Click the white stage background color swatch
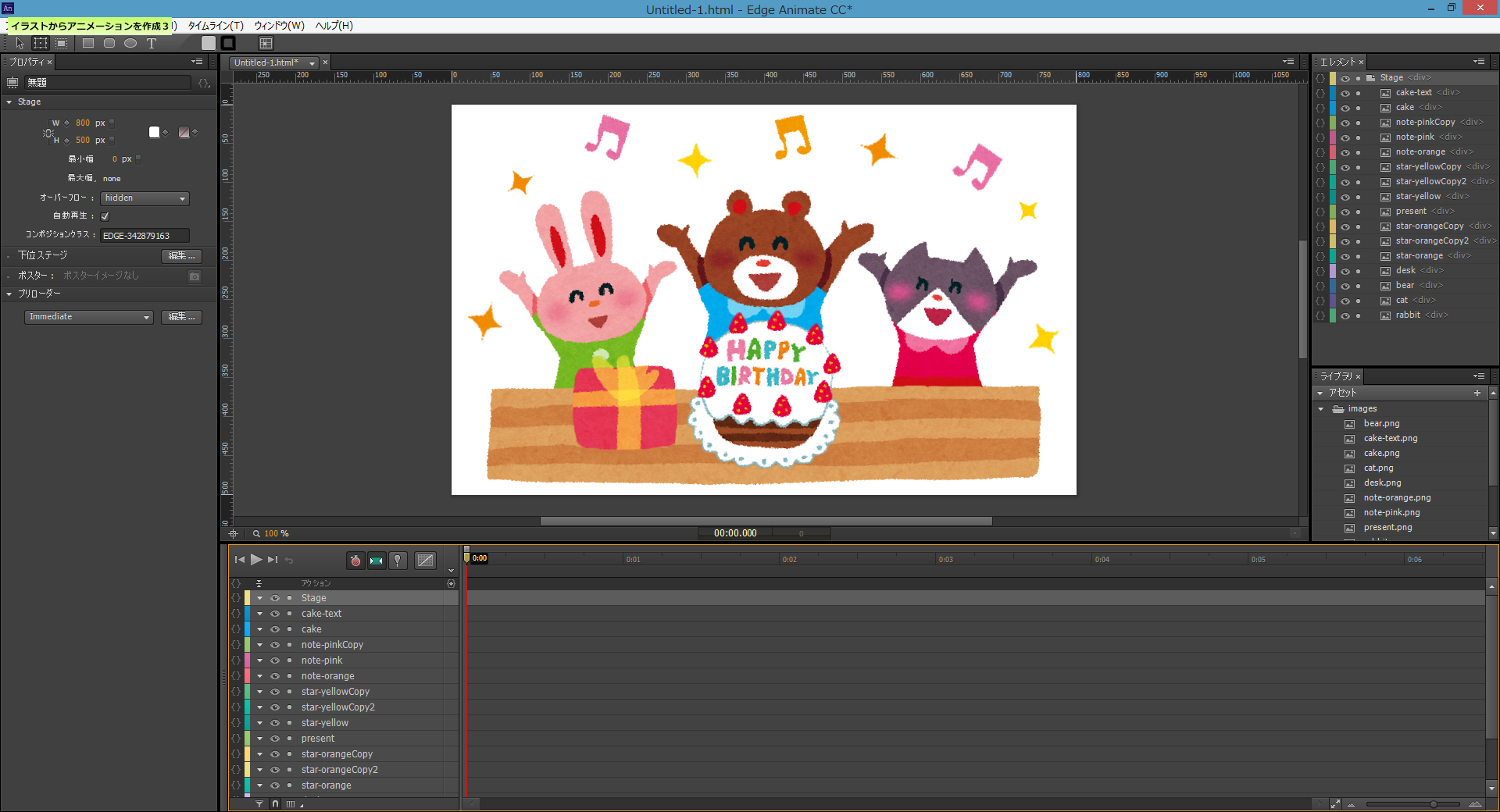 coord(154,132)
